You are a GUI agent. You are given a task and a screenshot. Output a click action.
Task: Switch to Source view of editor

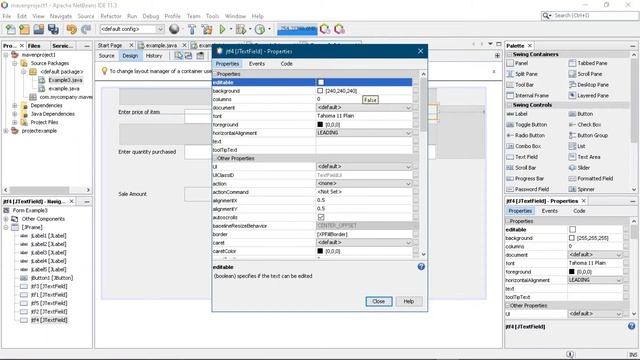pyautogui.click(x=107, y=56)
